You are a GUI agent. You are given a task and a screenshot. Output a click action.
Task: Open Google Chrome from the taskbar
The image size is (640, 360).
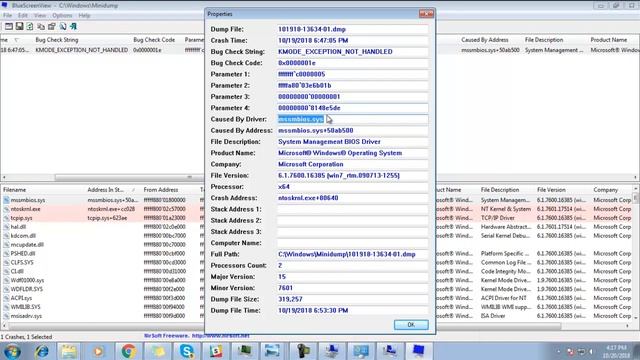tap(128, 351)
